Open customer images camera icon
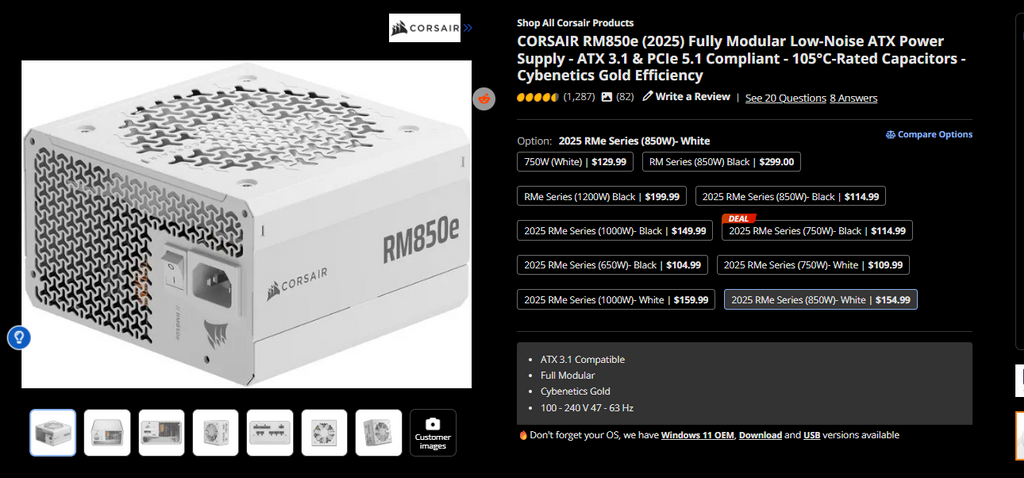The width and height of the screenshot is (1024, 478). (x=432, y=424)
